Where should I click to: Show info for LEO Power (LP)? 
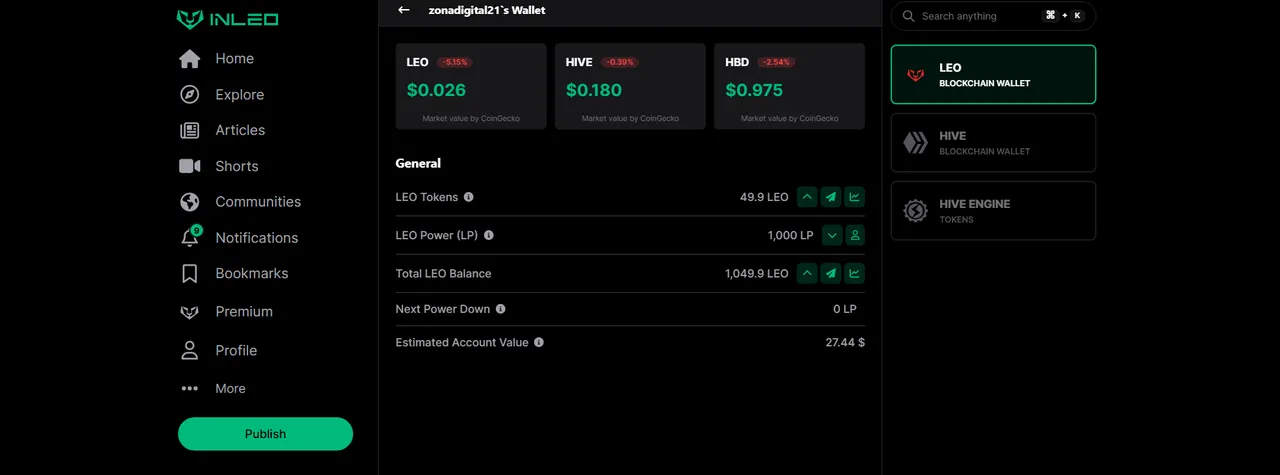coord(489,235)
